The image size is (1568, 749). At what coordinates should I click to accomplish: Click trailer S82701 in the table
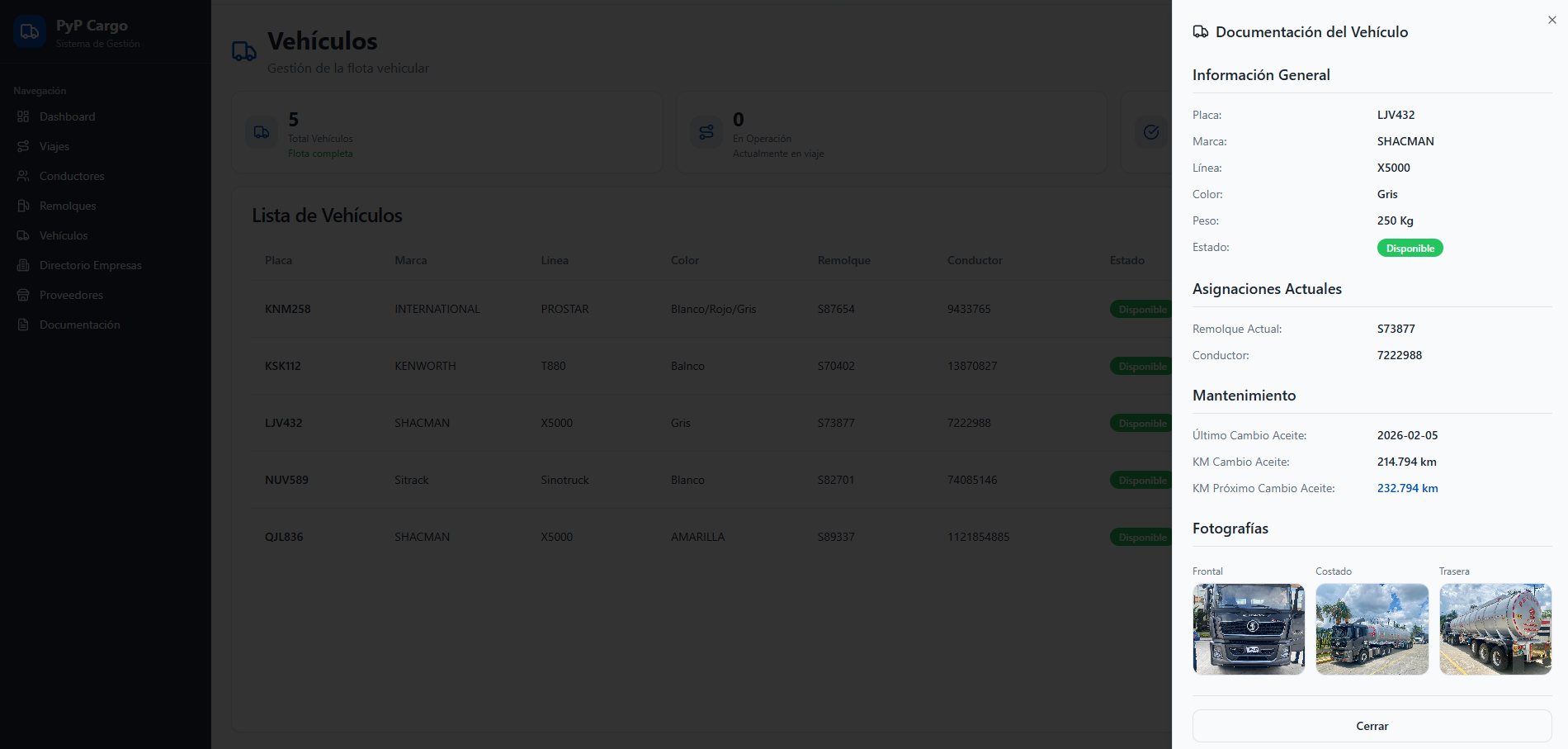click(836, 480)
